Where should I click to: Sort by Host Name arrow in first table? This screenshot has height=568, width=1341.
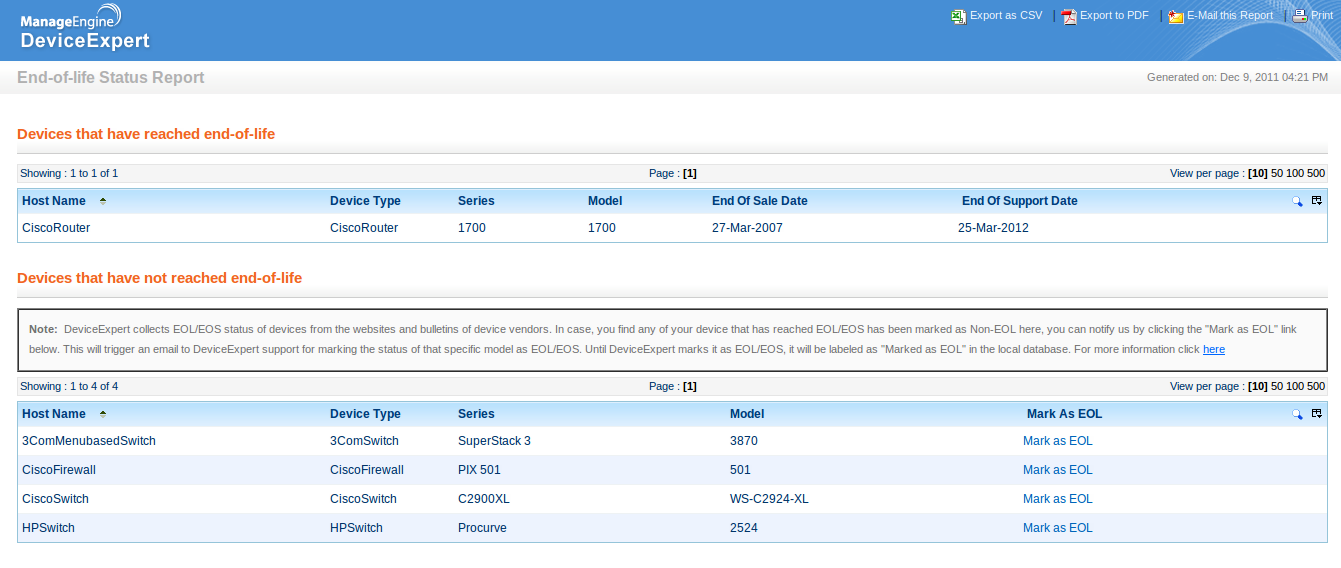pos(102,201)
